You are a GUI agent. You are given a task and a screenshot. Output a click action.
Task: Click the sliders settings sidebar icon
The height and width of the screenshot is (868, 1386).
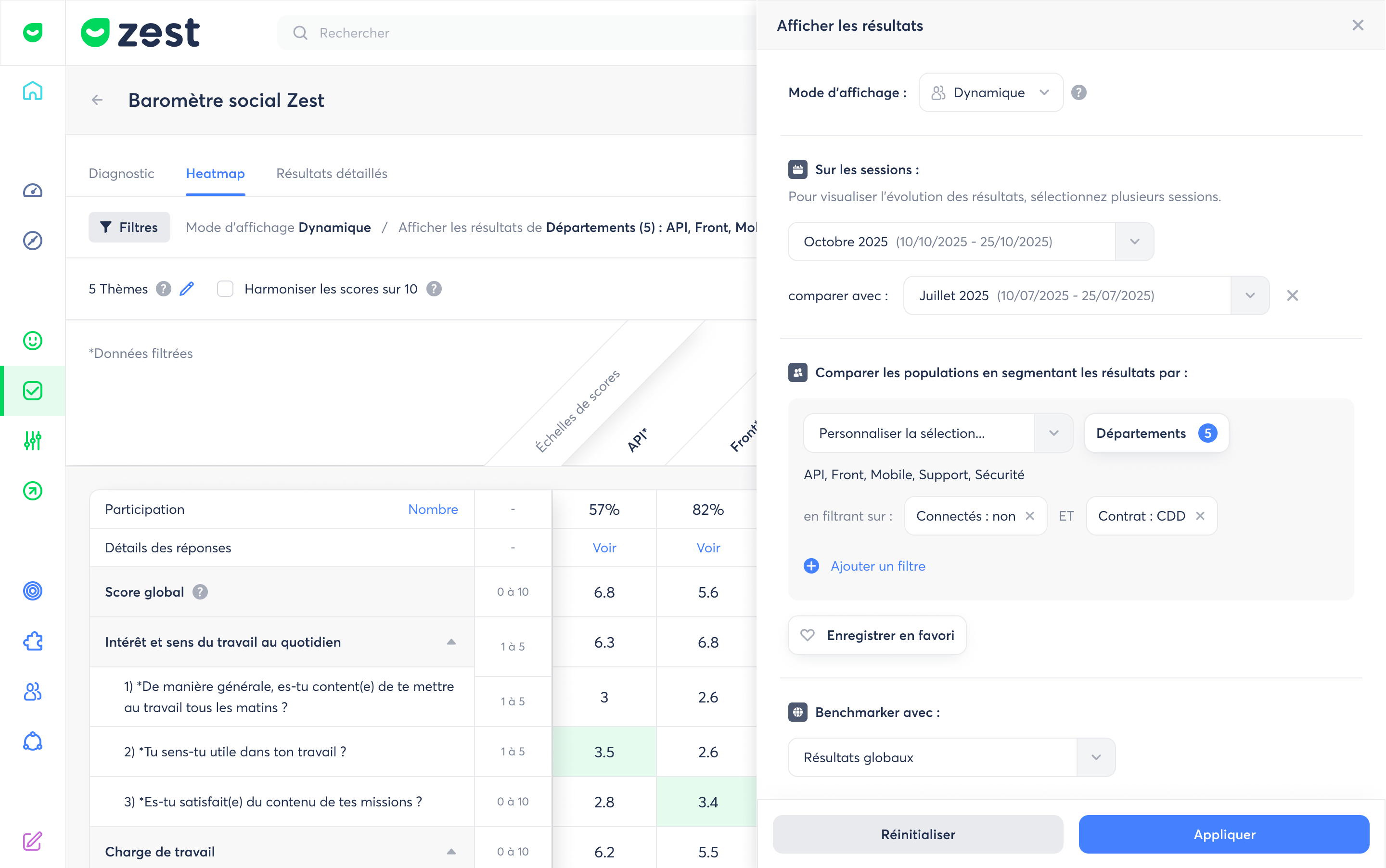click(x=32, y=440)
